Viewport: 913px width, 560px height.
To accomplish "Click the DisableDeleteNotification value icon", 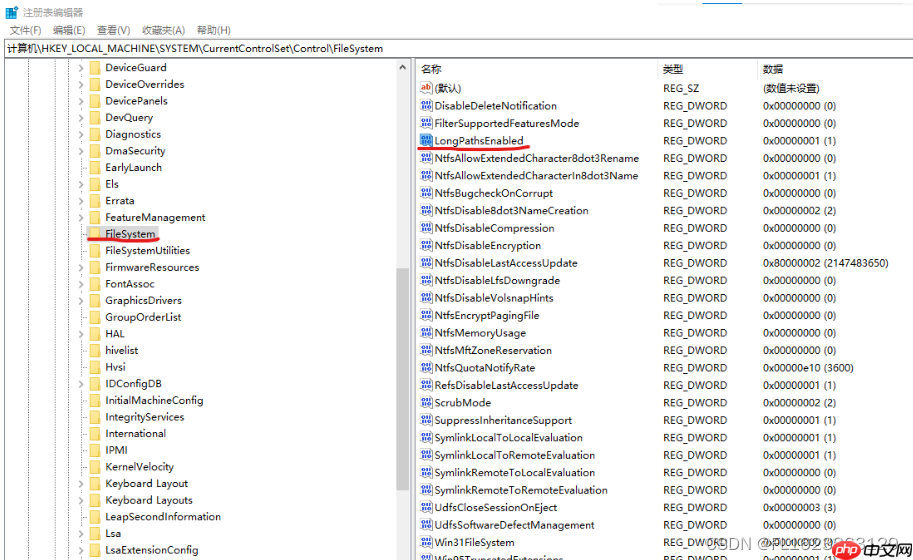I will tap(426, 105).
